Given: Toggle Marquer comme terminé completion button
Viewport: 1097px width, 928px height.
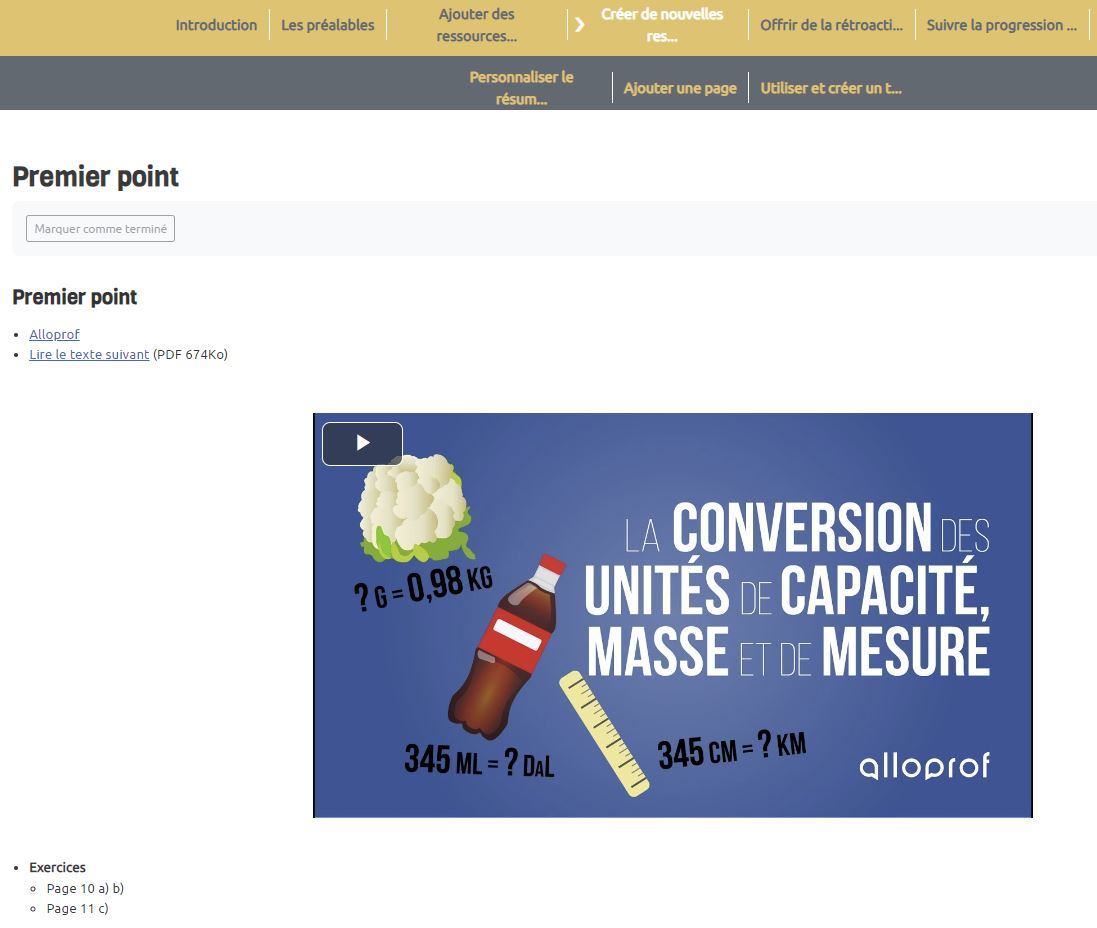Looking at the screenshot, I should pos(100,229).
